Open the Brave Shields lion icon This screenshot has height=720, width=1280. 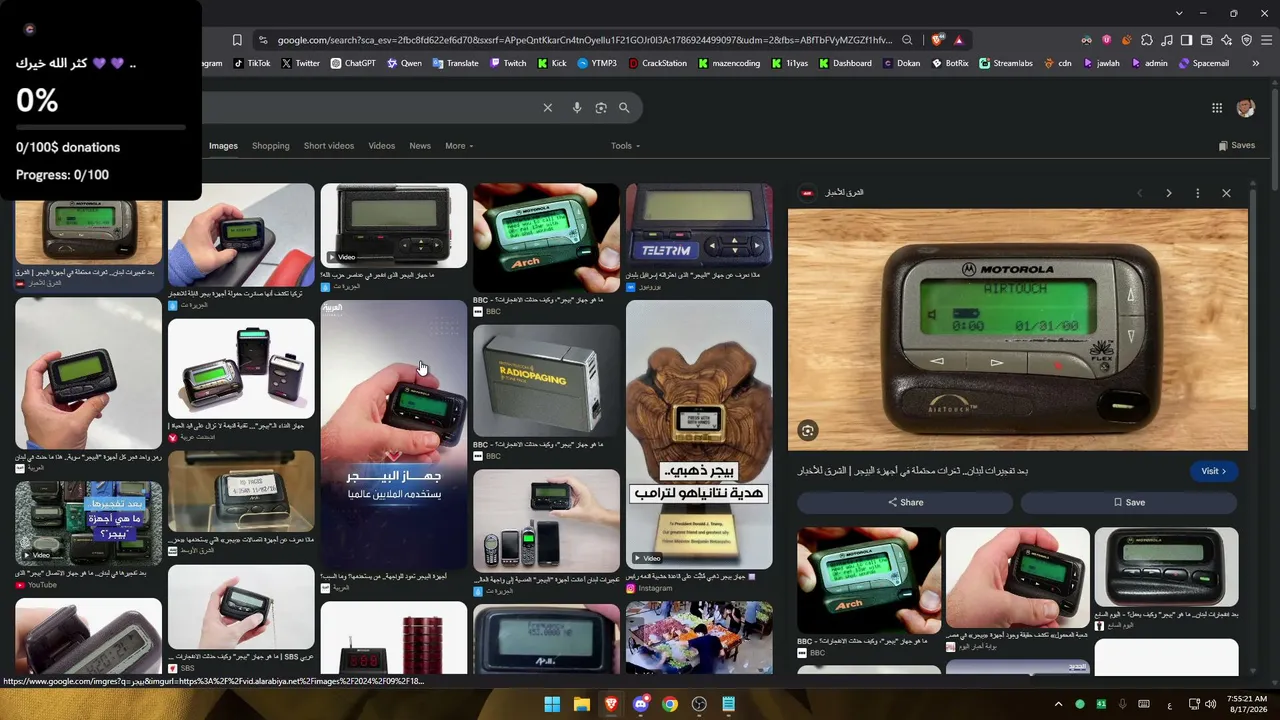click(937, 40)
